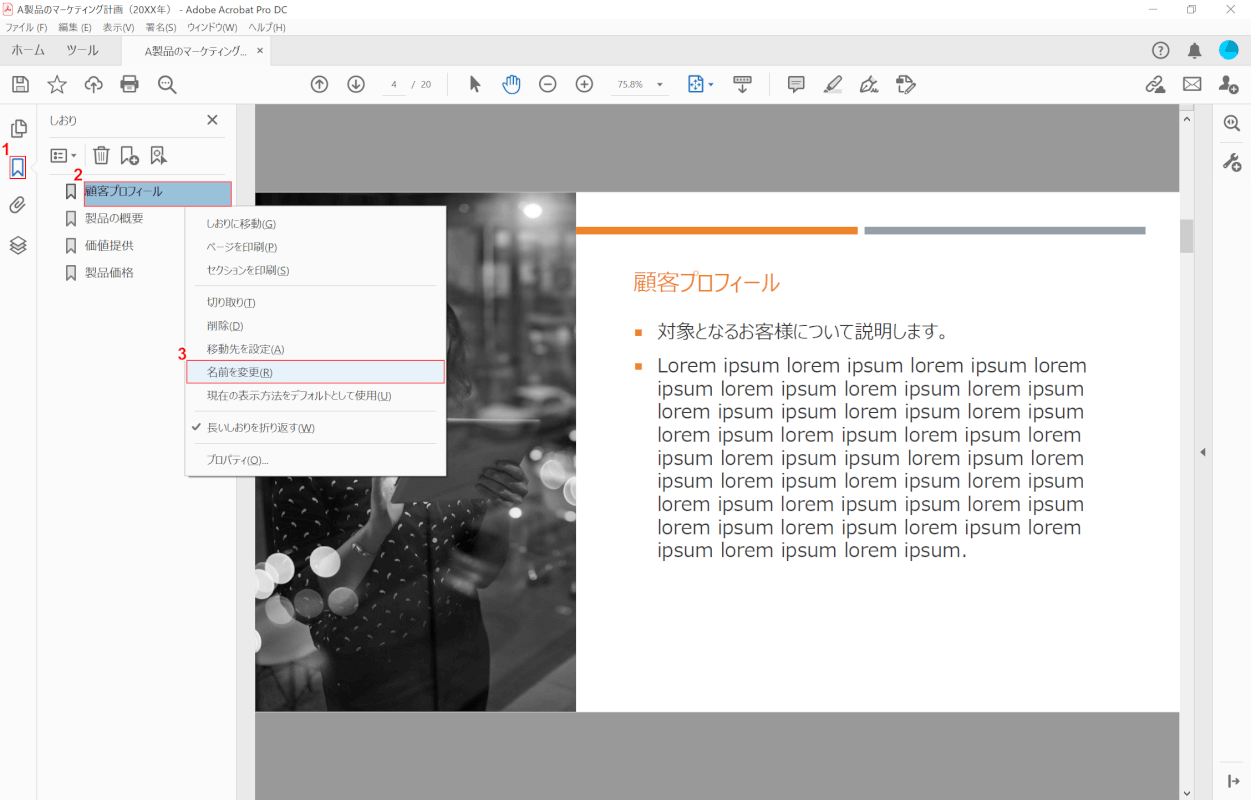This screenshot has height=800, width=1251.
Task: Click the Add comment note icon
Action: (796, 85)
